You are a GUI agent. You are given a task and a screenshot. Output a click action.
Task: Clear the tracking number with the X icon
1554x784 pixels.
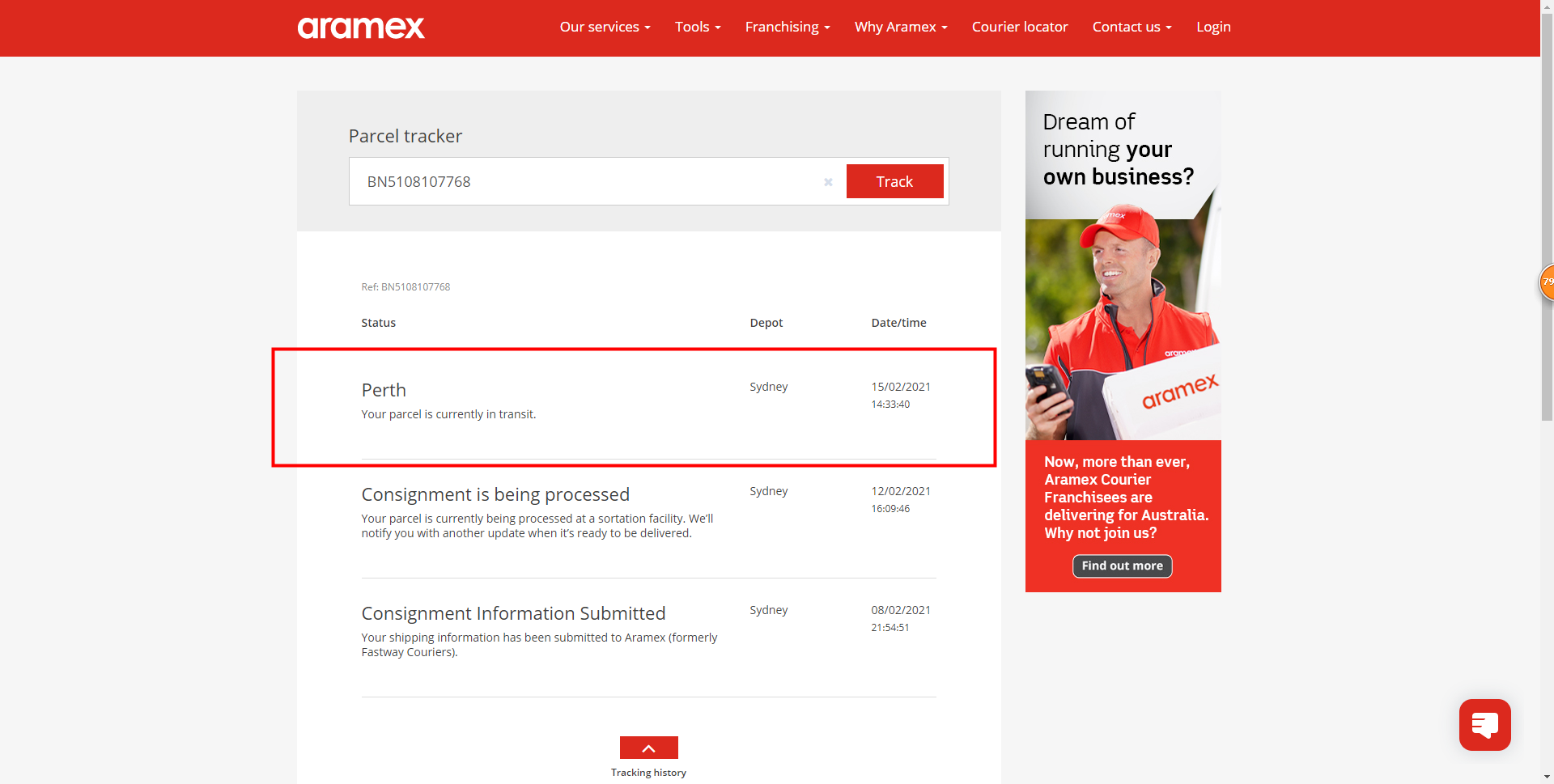point(828,182)
